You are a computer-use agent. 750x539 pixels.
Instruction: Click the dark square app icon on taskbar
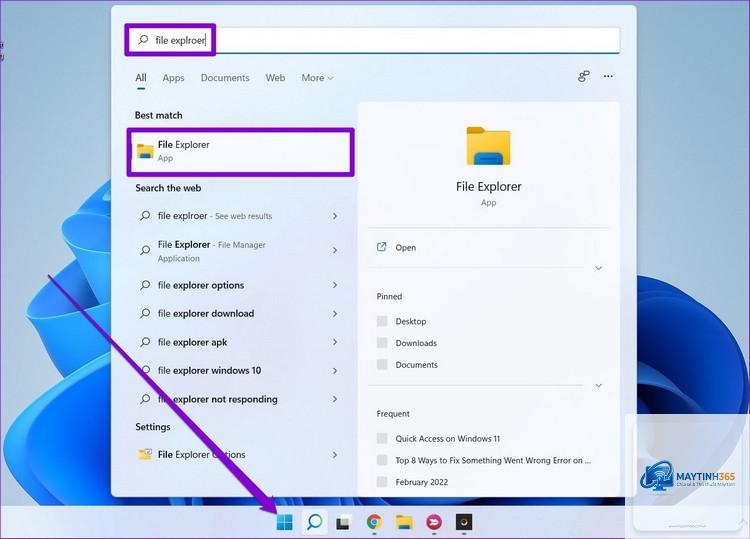(463, 522)
